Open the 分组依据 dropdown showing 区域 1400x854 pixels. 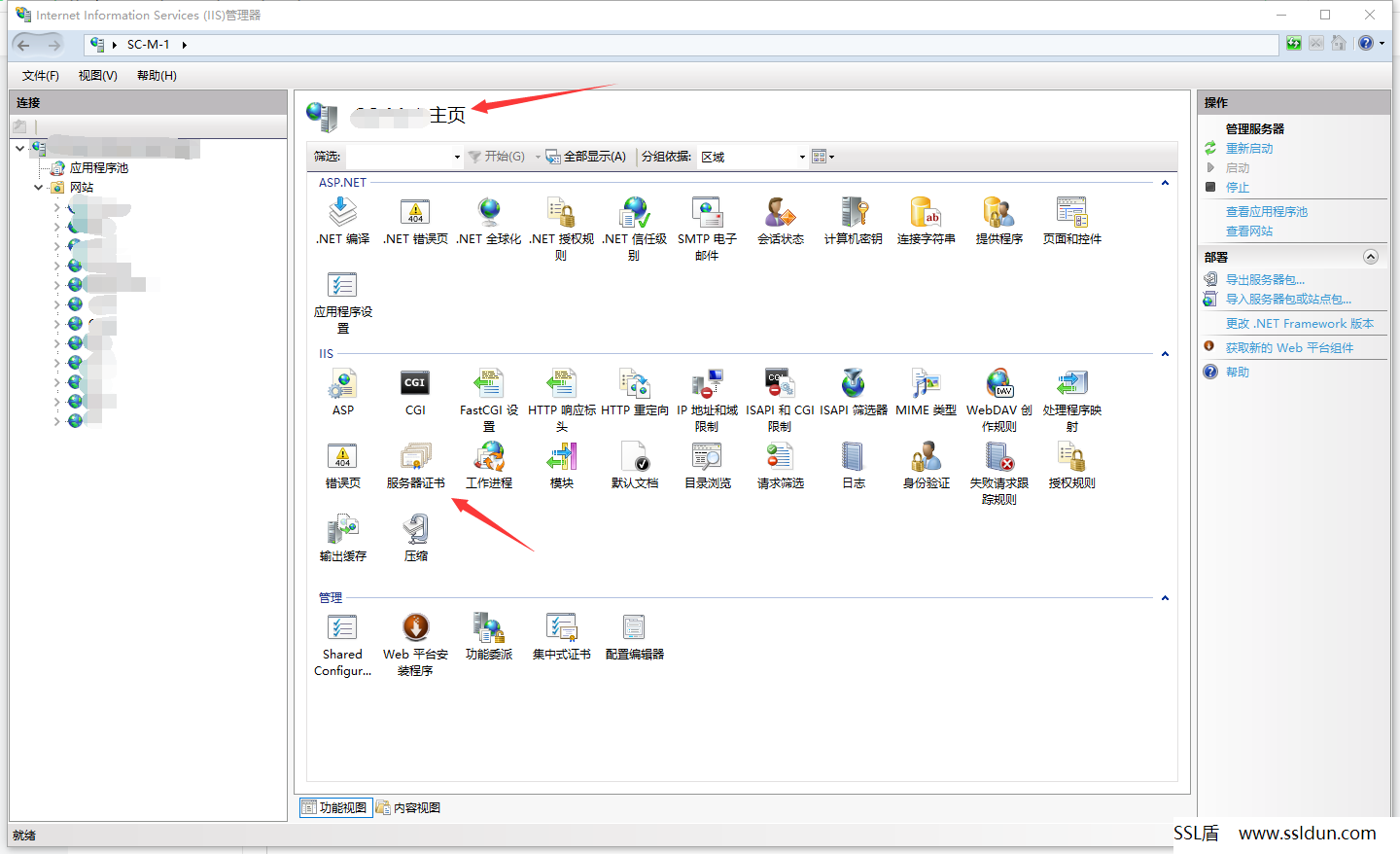click(752, 157)
